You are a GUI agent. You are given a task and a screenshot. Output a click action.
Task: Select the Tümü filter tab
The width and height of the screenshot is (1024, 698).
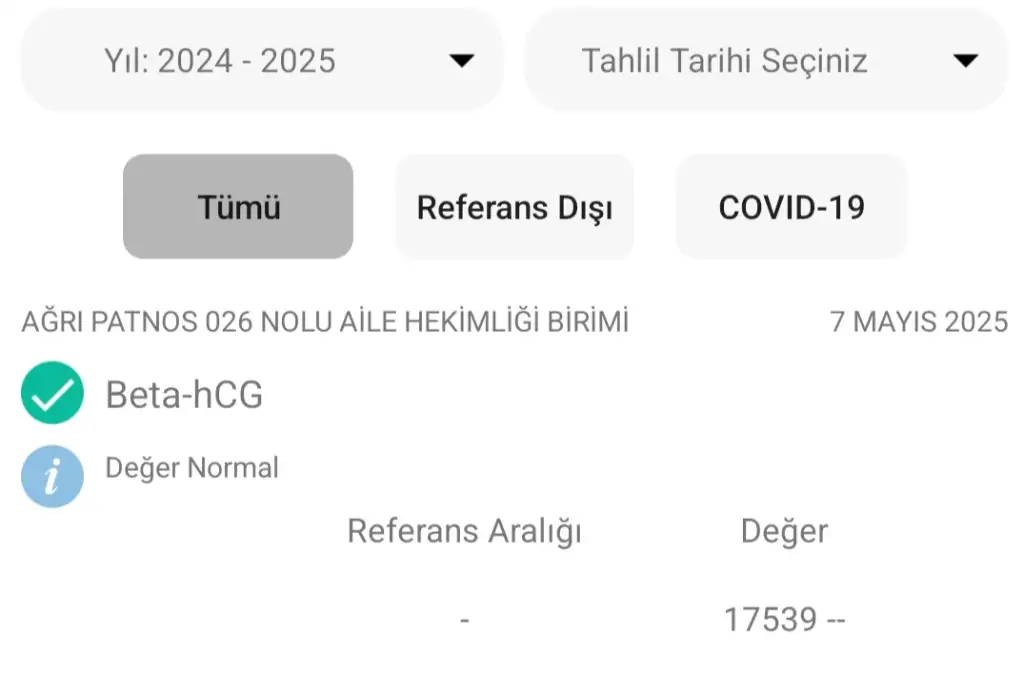click(238, 207)
